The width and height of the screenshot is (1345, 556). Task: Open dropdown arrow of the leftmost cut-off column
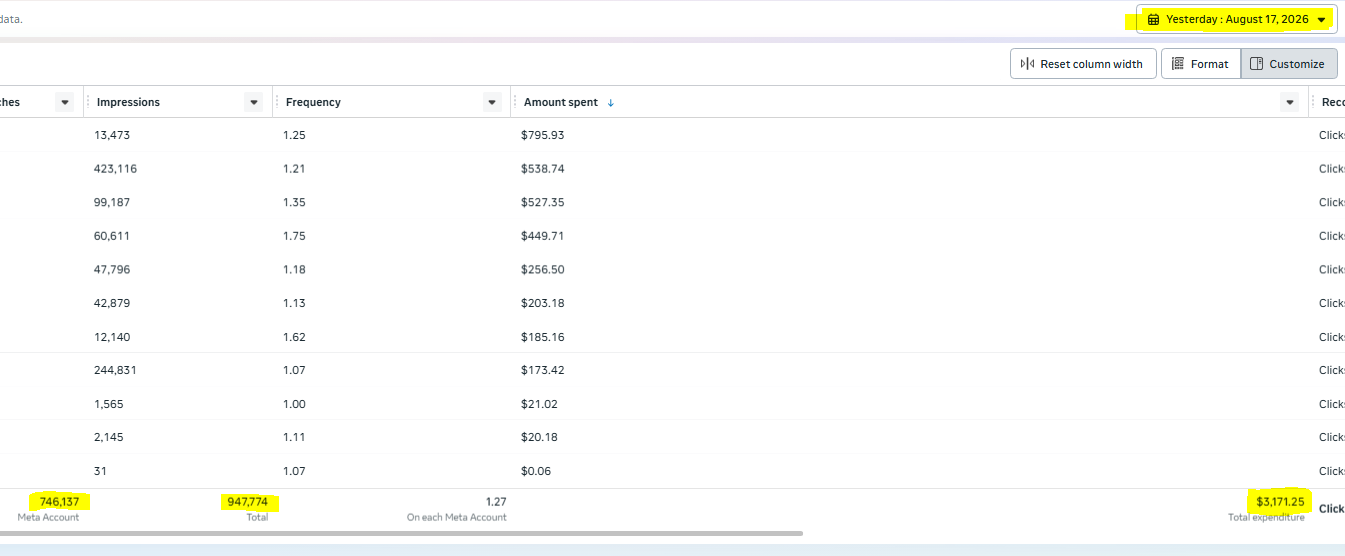point(65,102)
